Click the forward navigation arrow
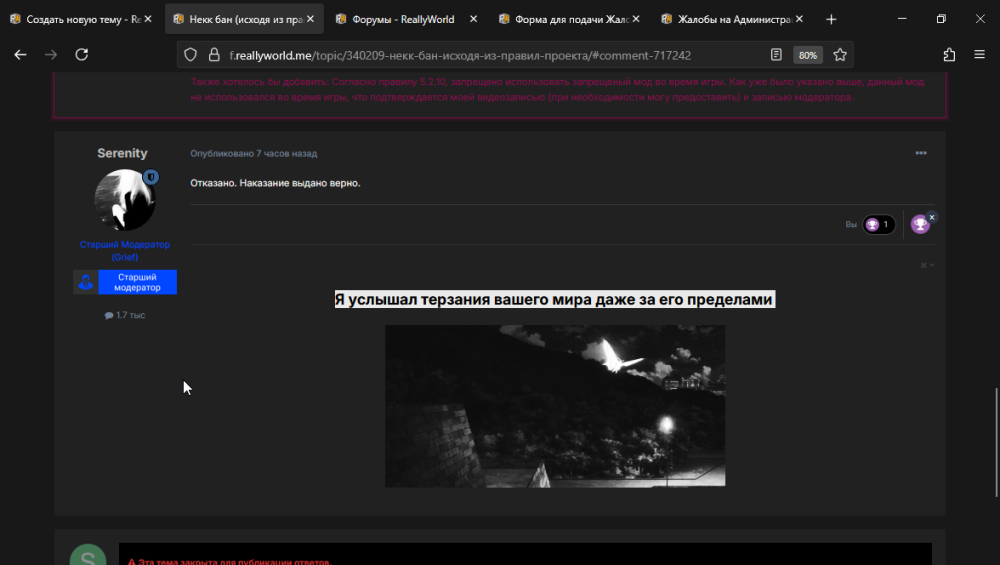1000x565 pixels. pos(51,55)
